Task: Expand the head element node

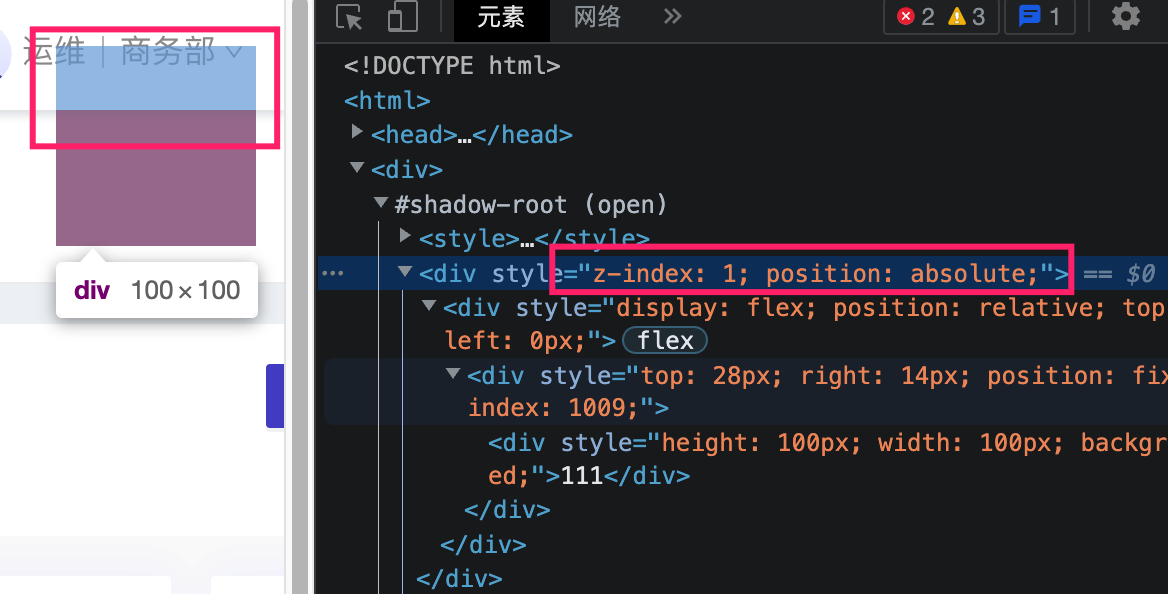Action: pyautogui.click(x=357, y=133)
